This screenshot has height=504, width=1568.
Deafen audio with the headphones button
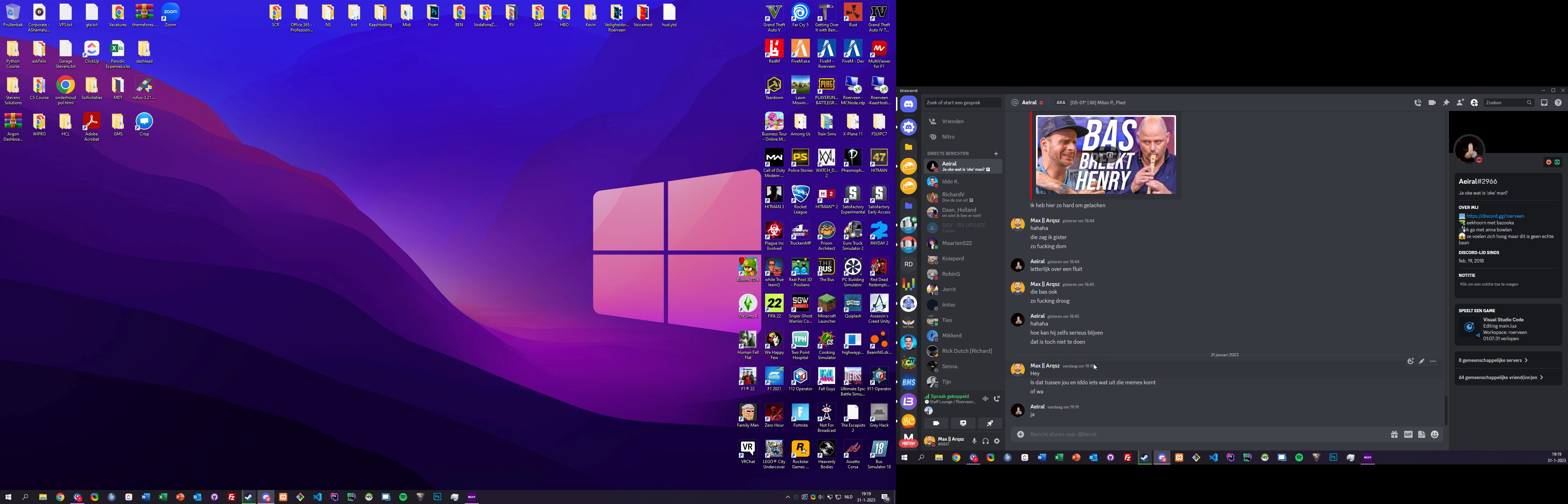coord(986,441)
